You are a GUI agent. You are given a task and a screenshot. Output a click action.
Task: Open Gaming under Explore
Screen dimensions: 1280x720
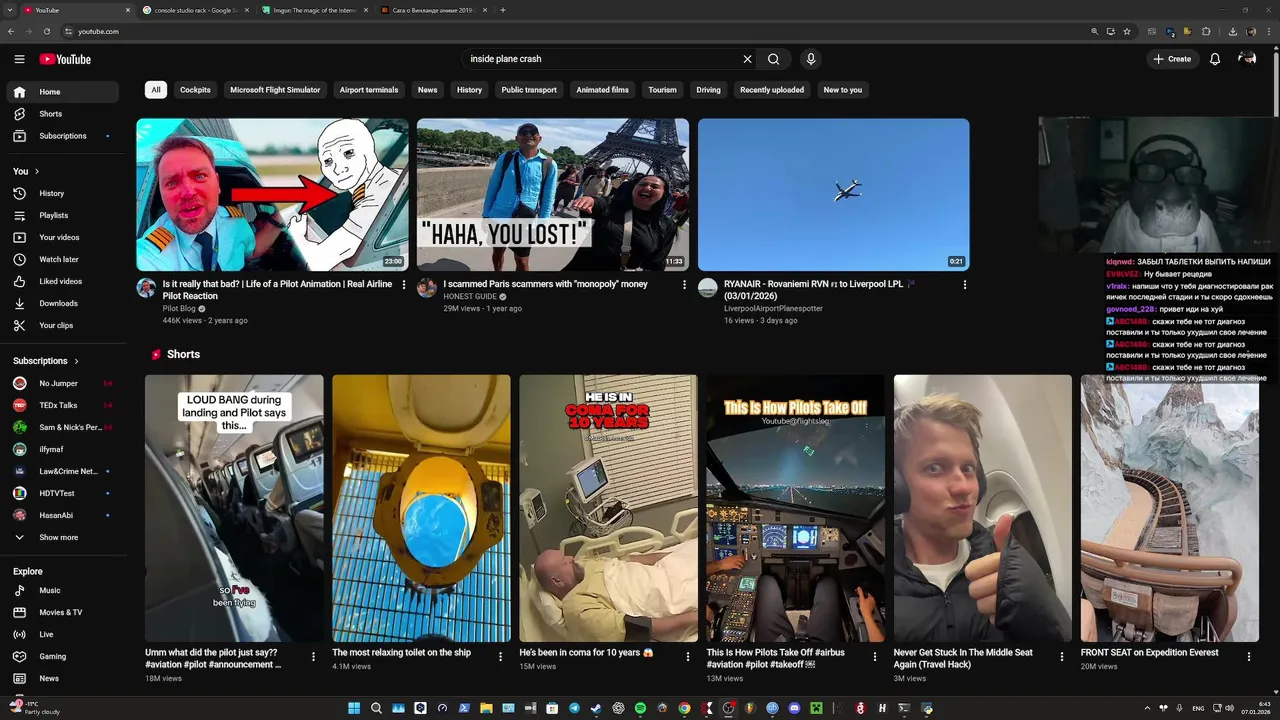(62, 656)
